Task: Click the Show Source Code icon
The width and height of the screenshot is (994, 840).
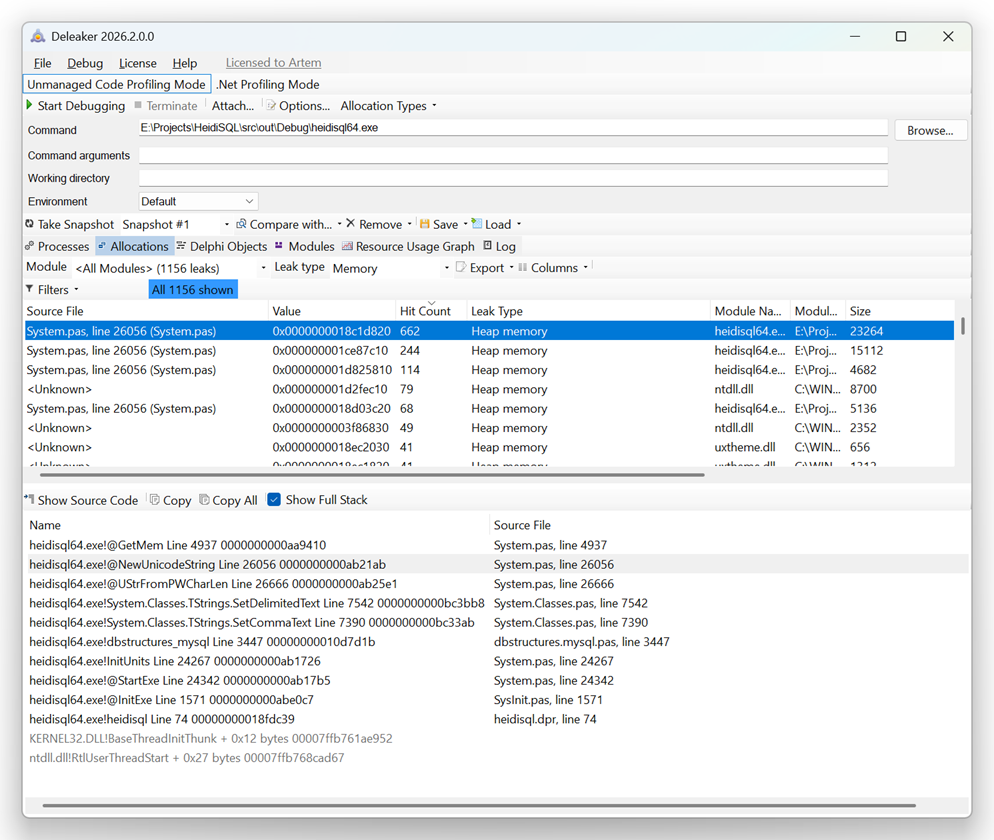Action: [29, 500]
